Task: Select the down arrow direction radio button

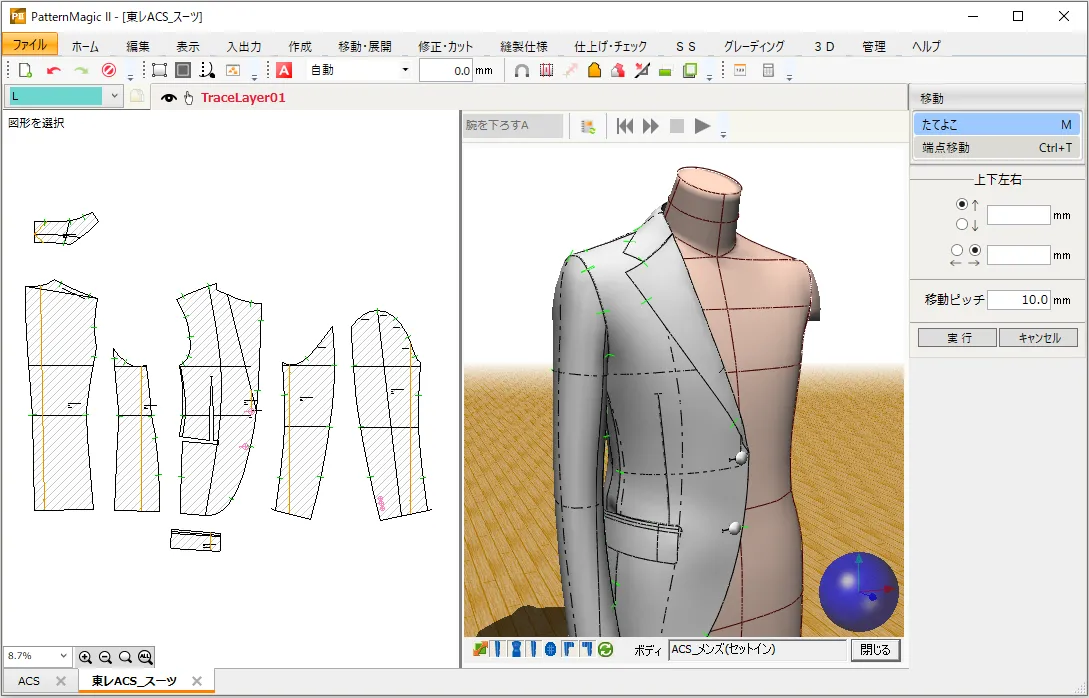Action: click(x=962, y=225)
